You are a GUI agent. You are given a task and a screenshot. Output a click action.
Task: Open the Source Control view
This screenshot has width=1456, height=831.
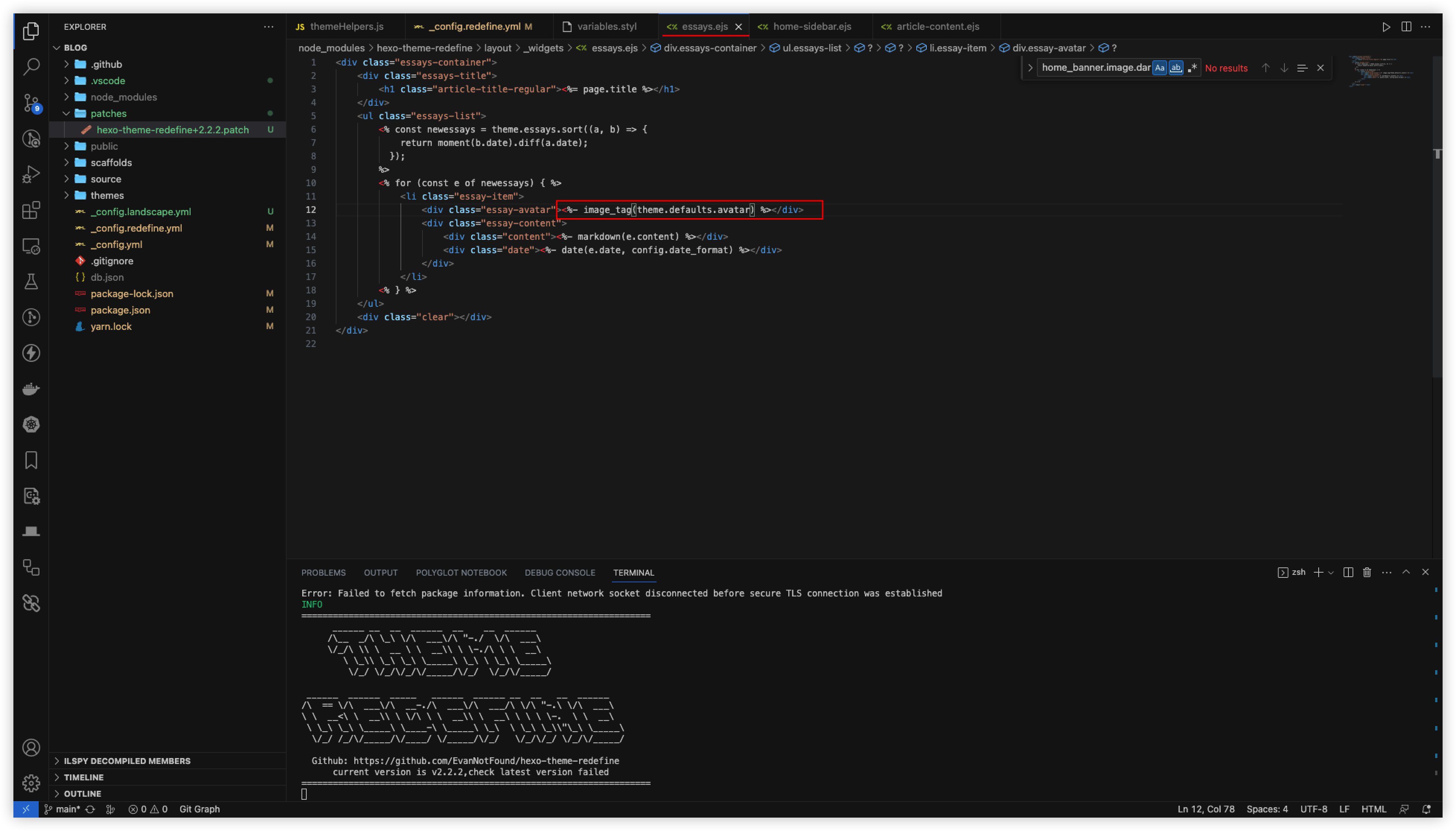tap(31, 103)
